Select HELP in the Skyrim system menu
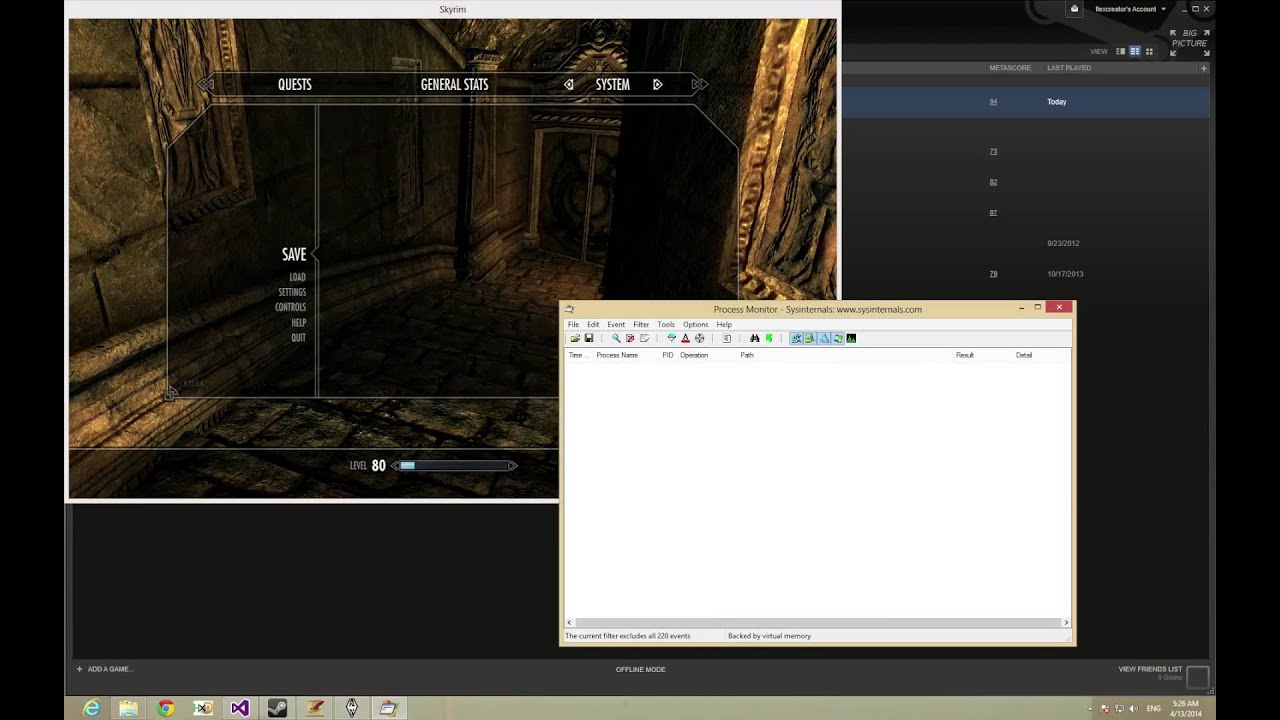 click(299, 323)
